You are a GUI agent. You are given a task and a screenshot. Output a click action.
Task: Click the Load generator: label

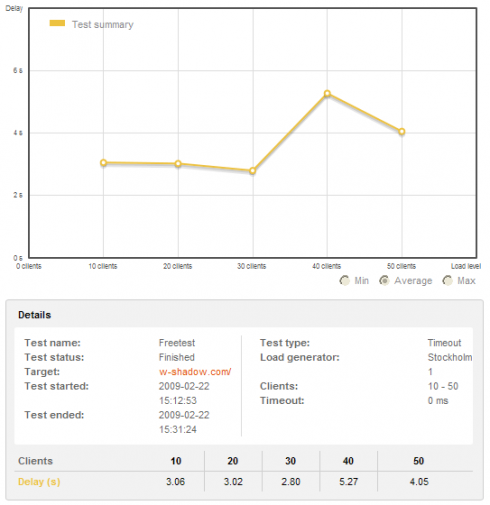300,357
